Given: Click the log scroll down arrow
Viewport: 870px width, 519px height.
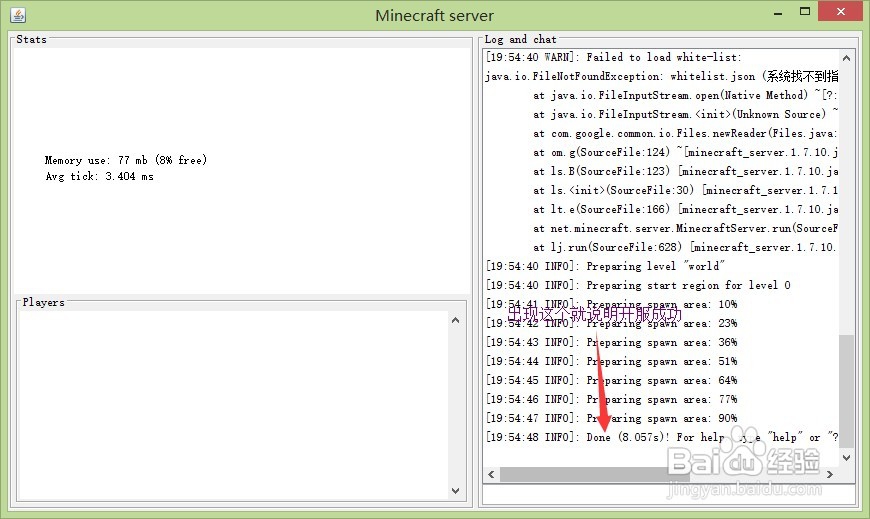Looking at the screenshot, I should (846, 458).
